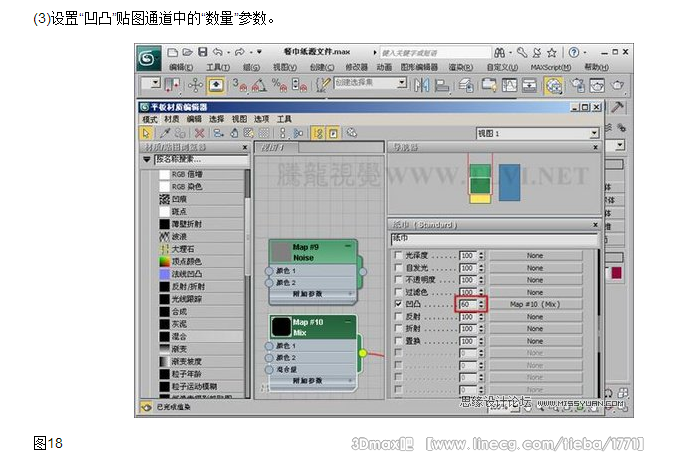Delete selected with the red X icon
This screenshot has width=673, height=461.
click(x=199, y=133)
